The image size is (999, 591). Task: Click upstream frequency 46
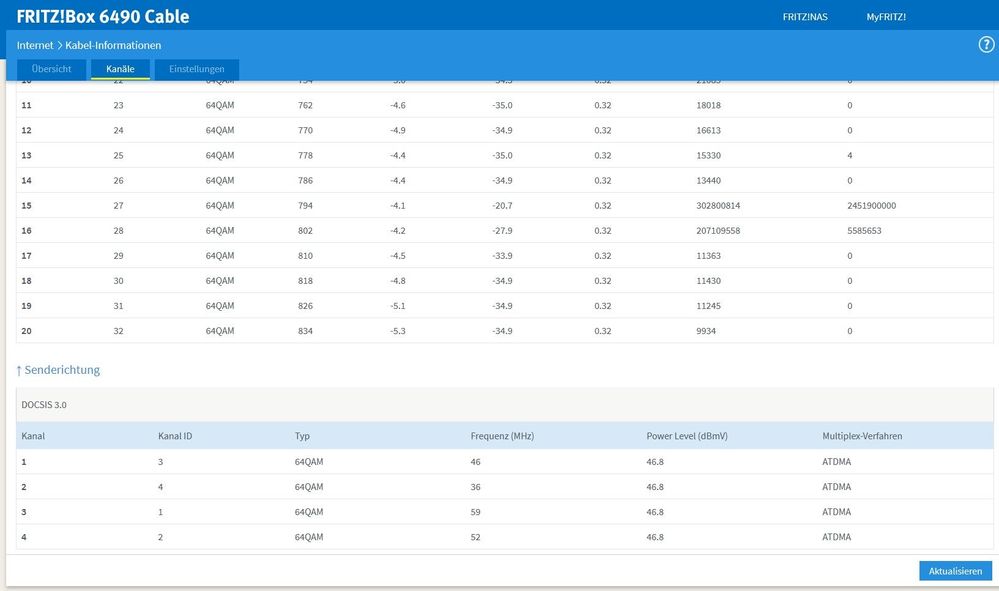pyautogui.click(x=475, y=462)
